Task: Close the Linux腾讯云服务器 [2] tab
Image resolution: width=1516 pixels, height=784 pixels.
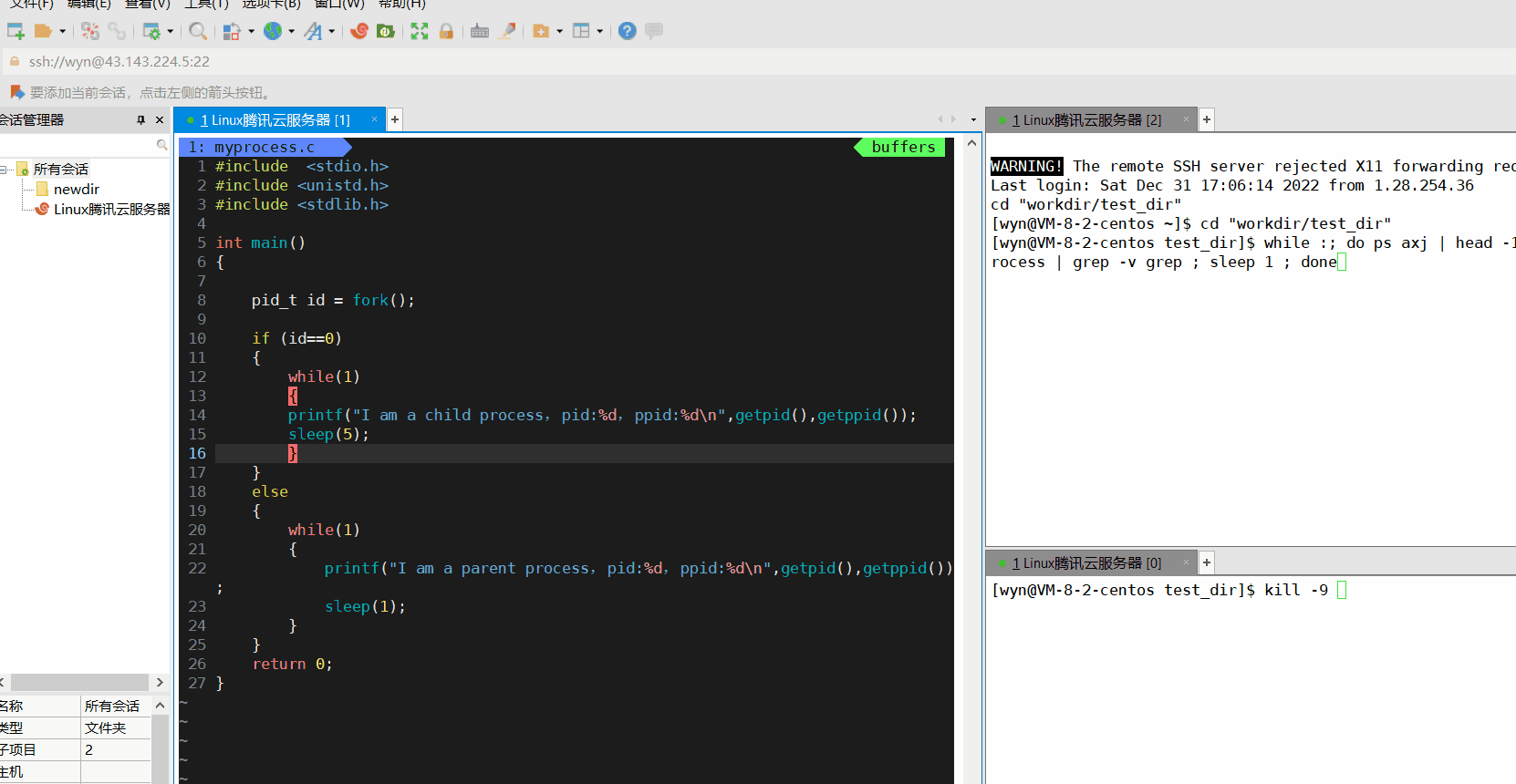Action: pos(1186,119)
